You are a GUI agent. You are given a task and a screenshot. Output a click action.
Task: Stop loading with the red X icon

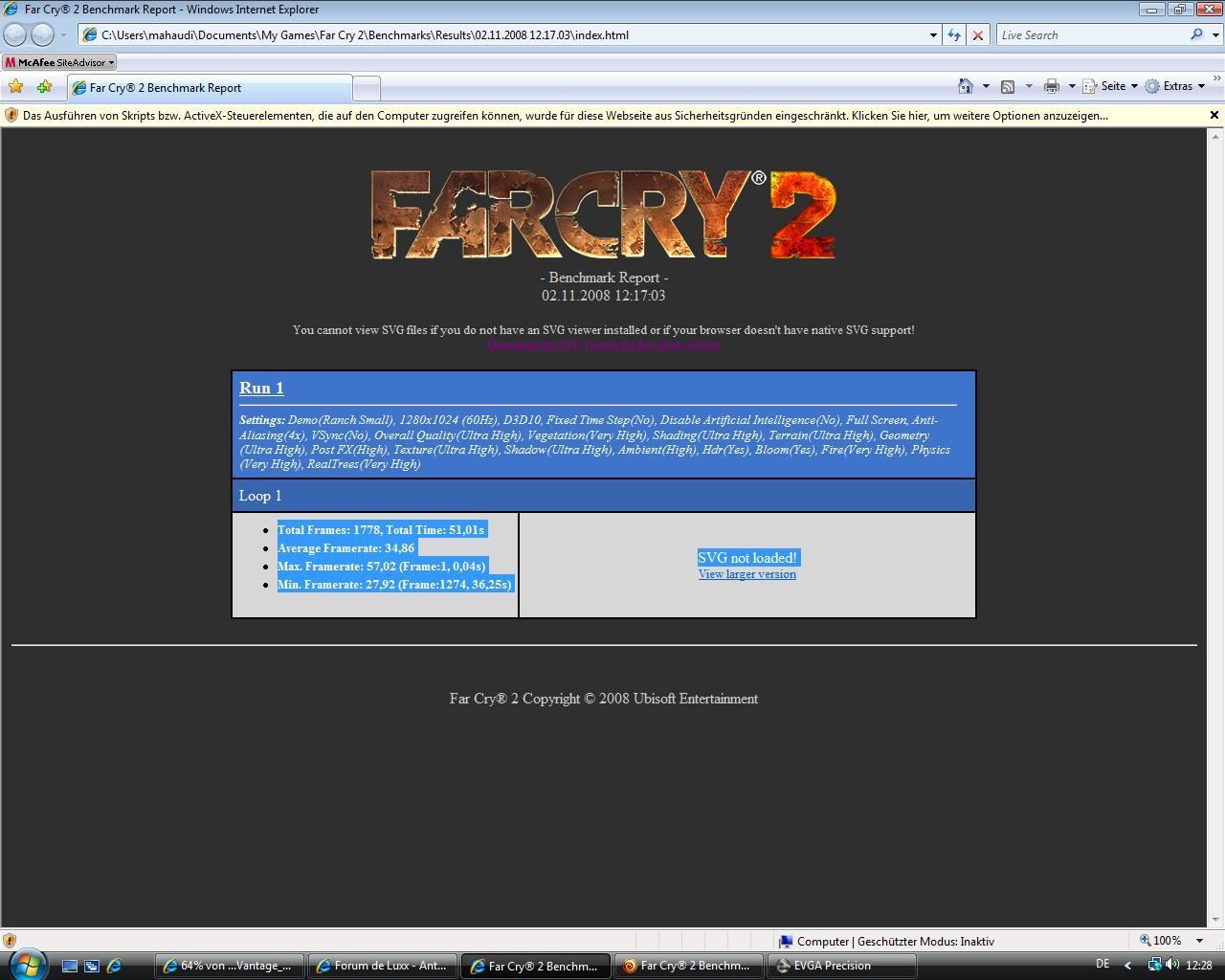click(977, 35)
